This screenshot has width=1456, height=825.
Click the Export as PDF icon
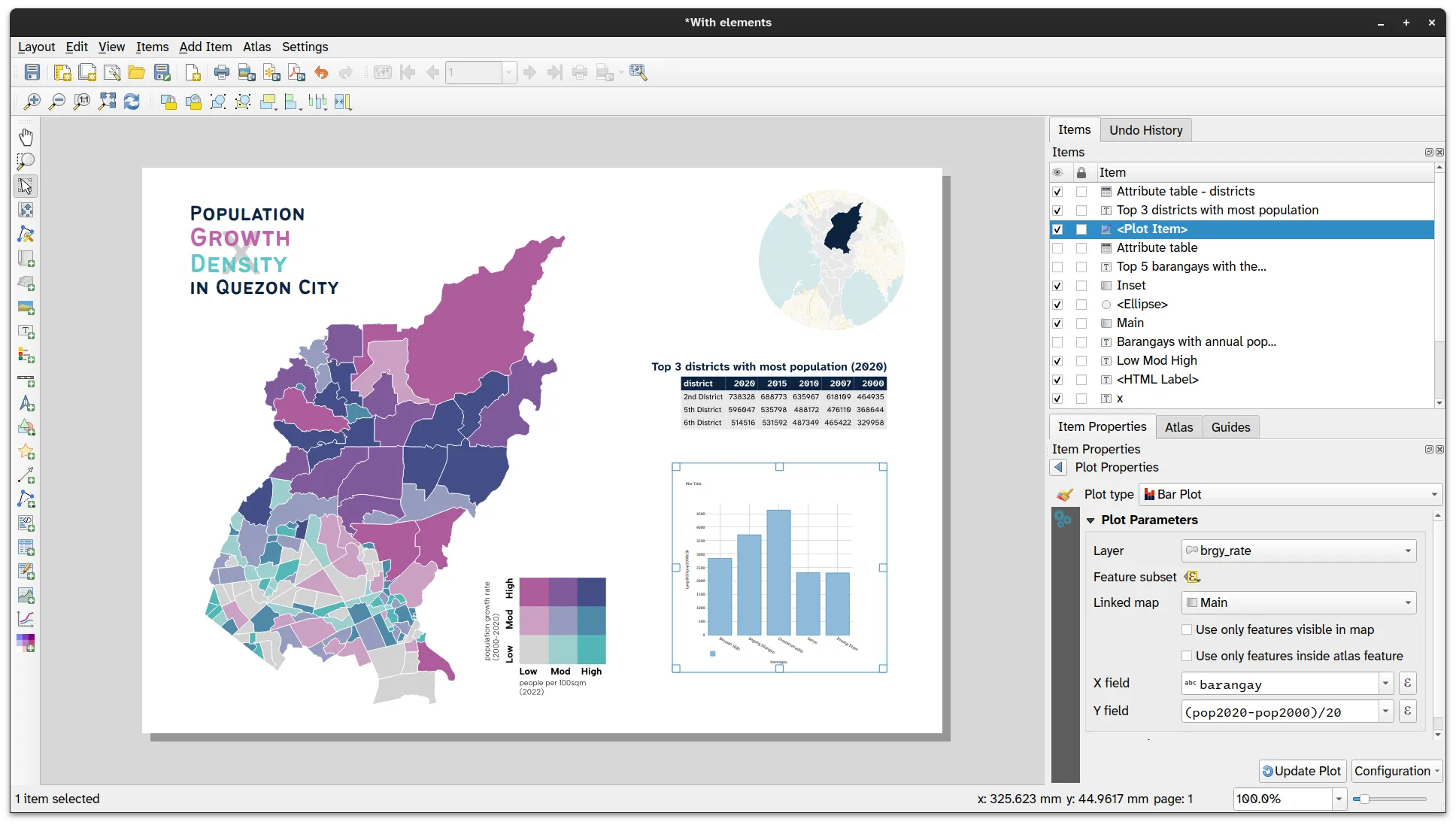pyautogui.click(x=296, y=72)
